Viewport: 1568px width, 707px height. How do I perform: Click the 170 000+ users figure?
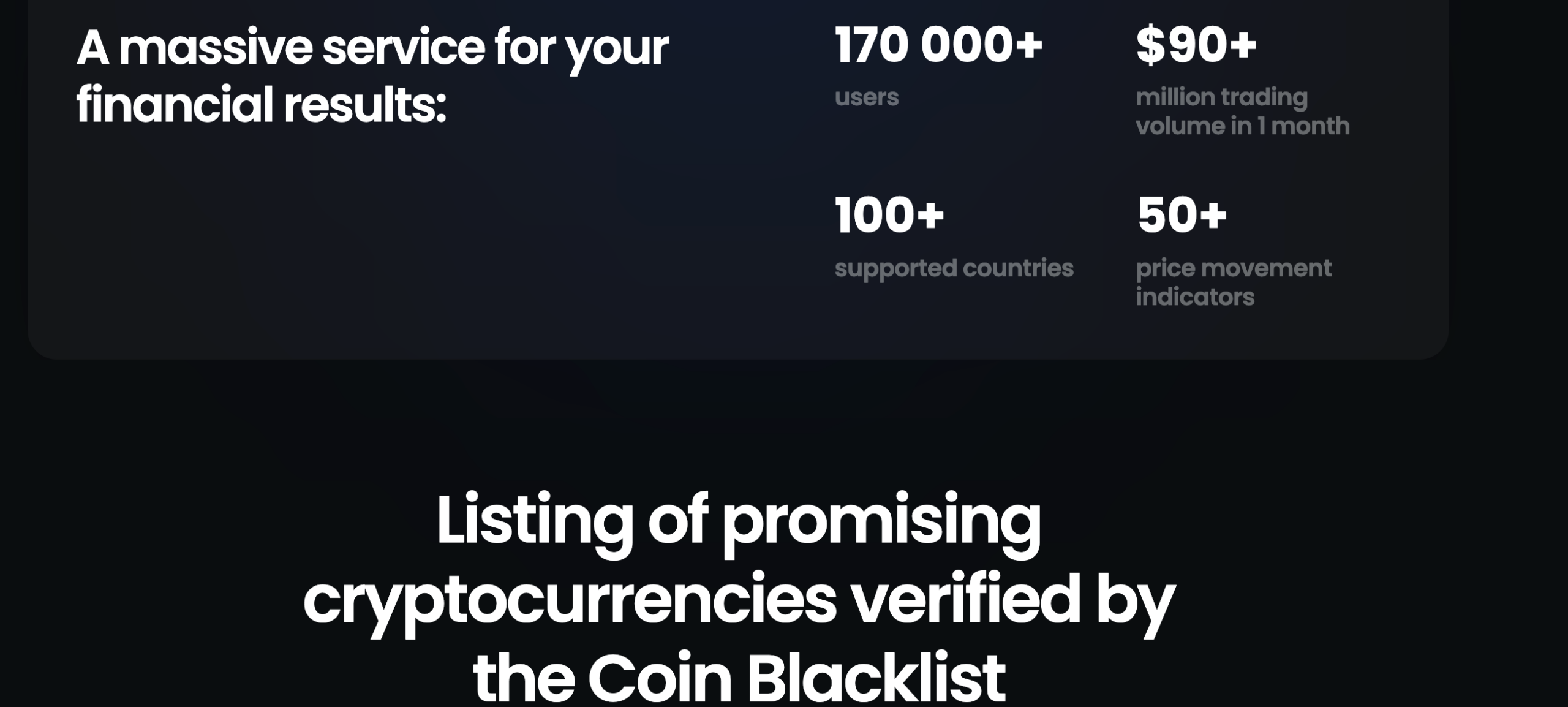[x=938, y=45]
